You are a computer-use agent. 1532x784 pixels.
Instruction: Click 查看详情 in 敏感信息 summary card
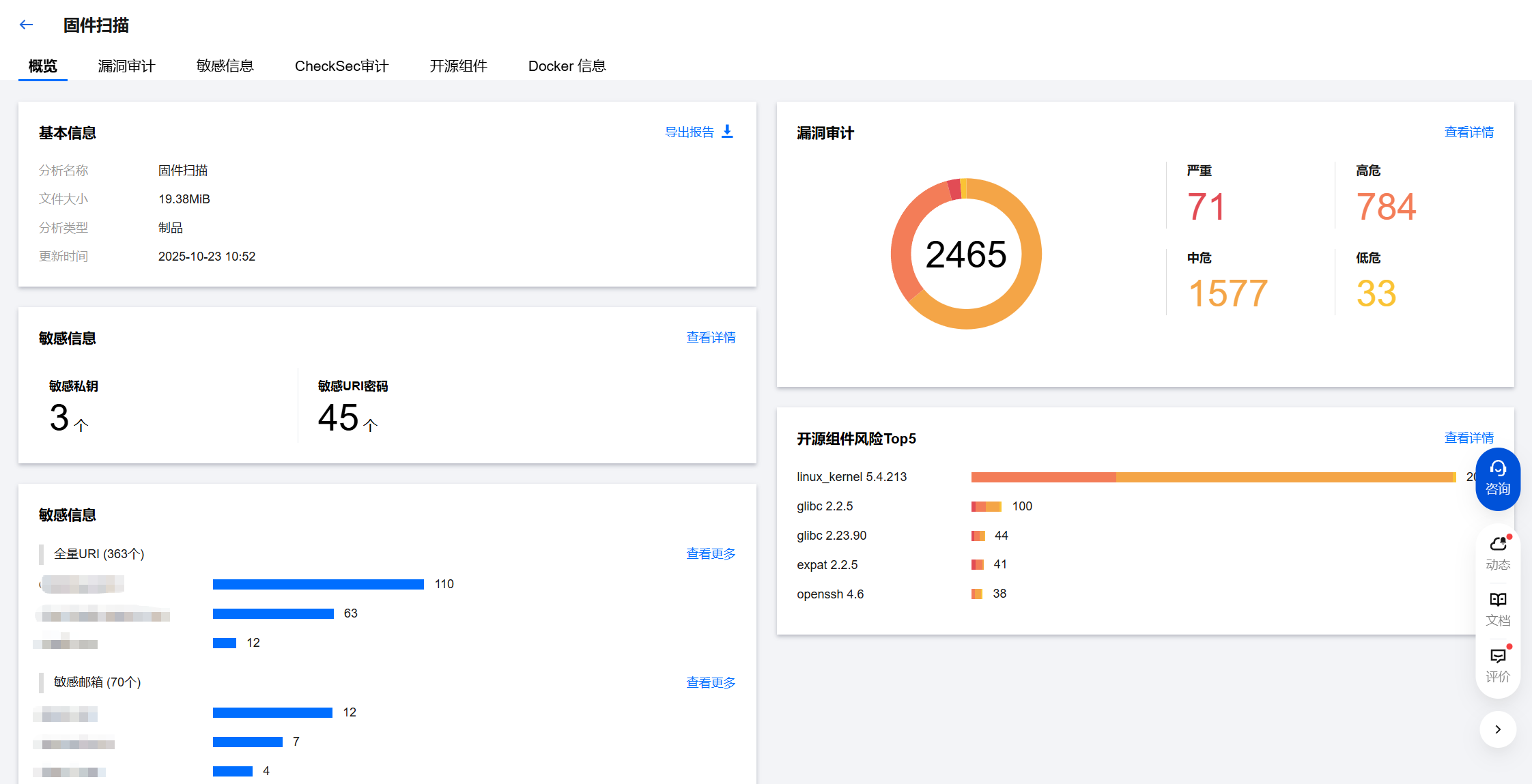tap(710, 338)
